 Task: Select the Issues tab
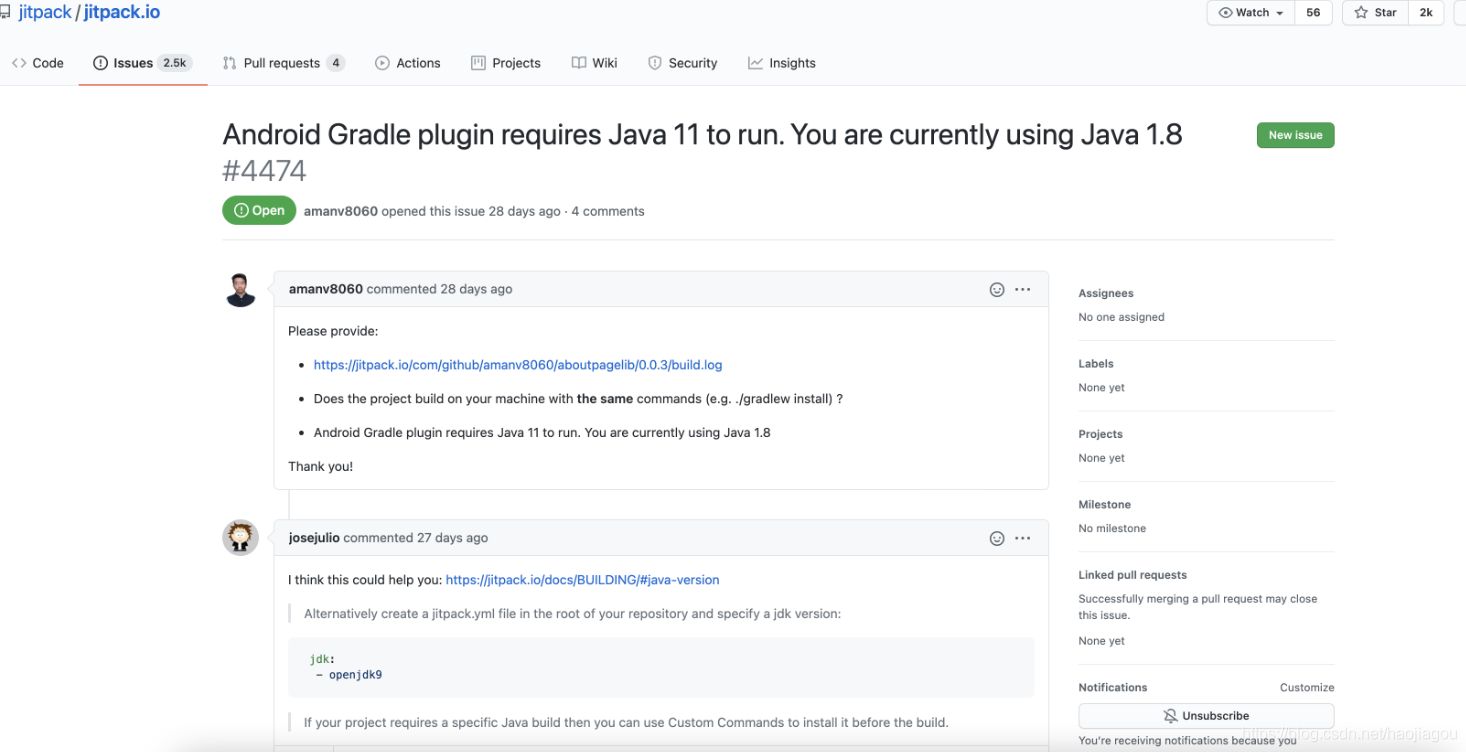pyautogui.click(x=142, y=63)
